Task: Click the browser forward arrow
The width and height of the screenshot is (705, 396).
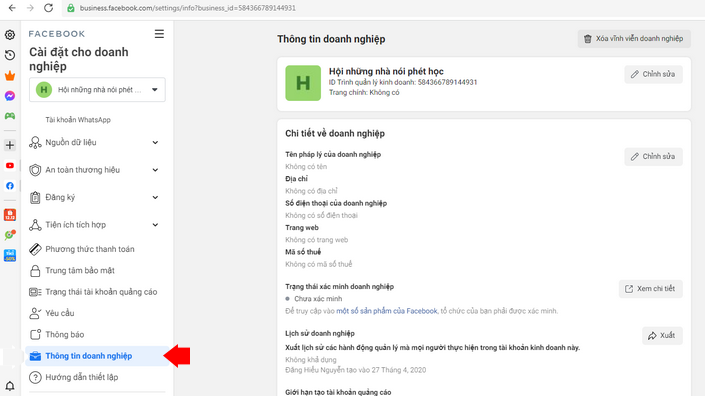Action: coord(30,8)
